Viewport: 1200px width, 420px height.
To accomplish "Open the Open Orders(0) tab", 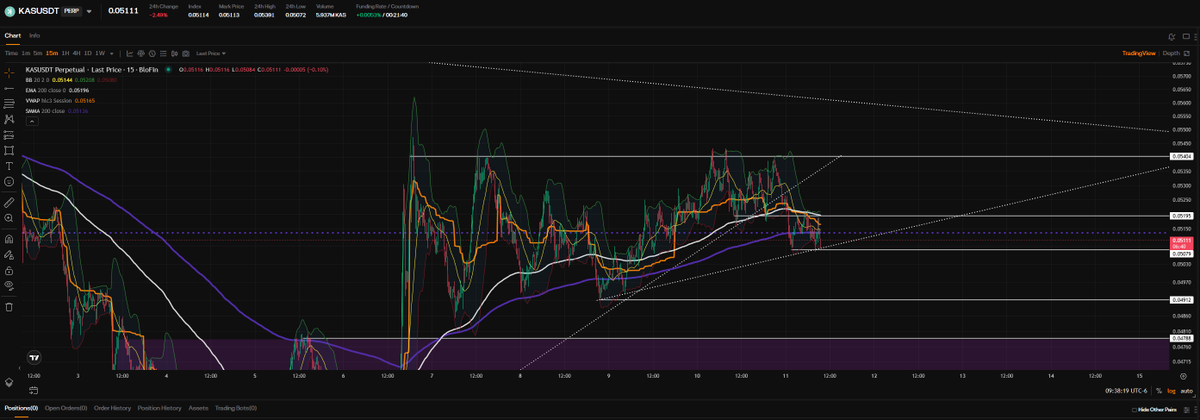I will point(65,408).
